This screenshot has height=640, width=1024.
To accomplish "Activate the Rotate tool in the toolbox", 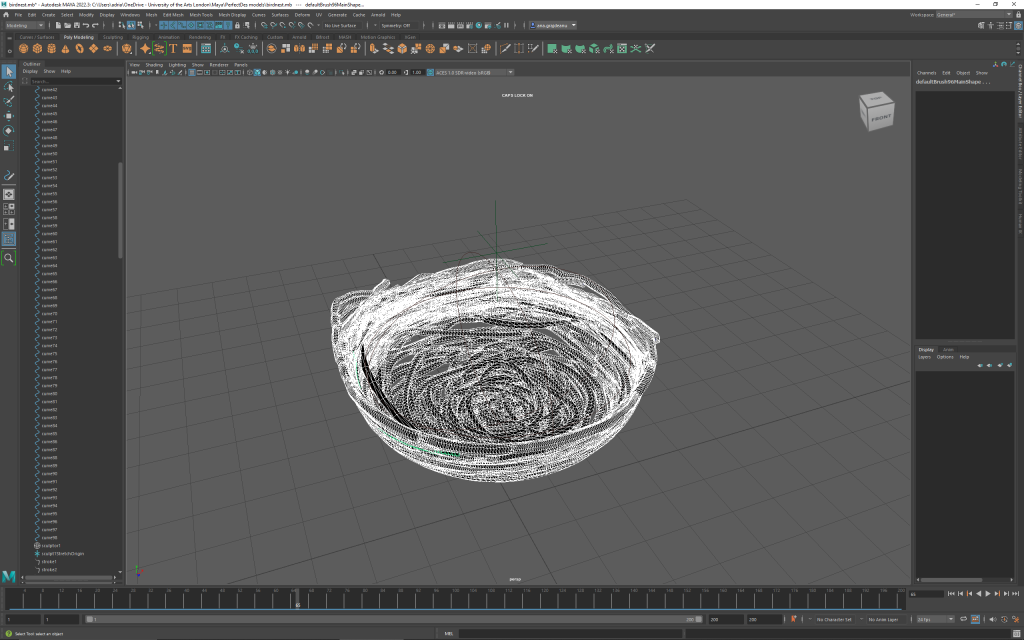I will pos(8,131).
